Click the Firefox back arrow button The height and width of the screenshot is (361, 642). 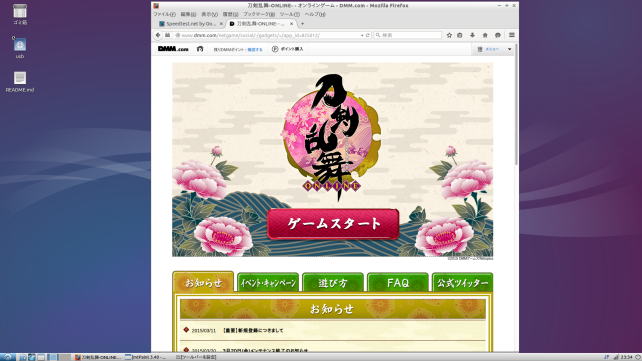coord(158,35)
